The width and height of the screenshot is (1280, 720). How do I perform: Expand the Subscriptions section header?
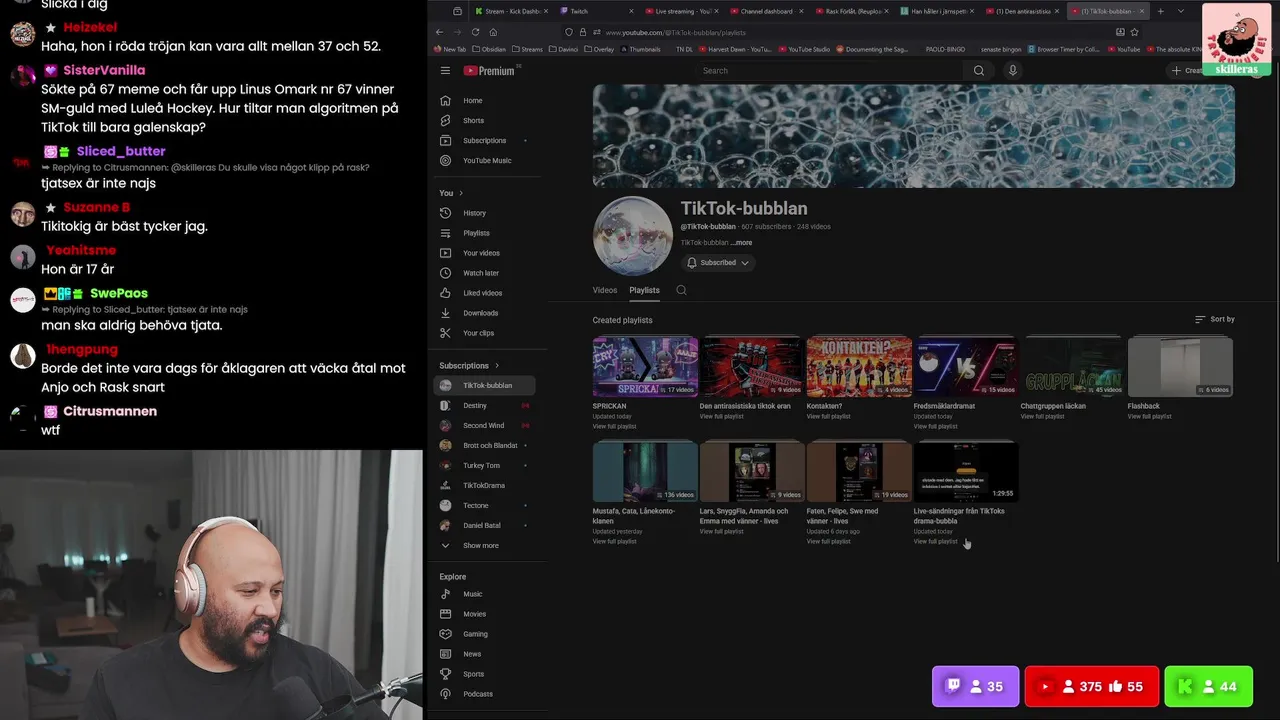click(x=469, y=366)
